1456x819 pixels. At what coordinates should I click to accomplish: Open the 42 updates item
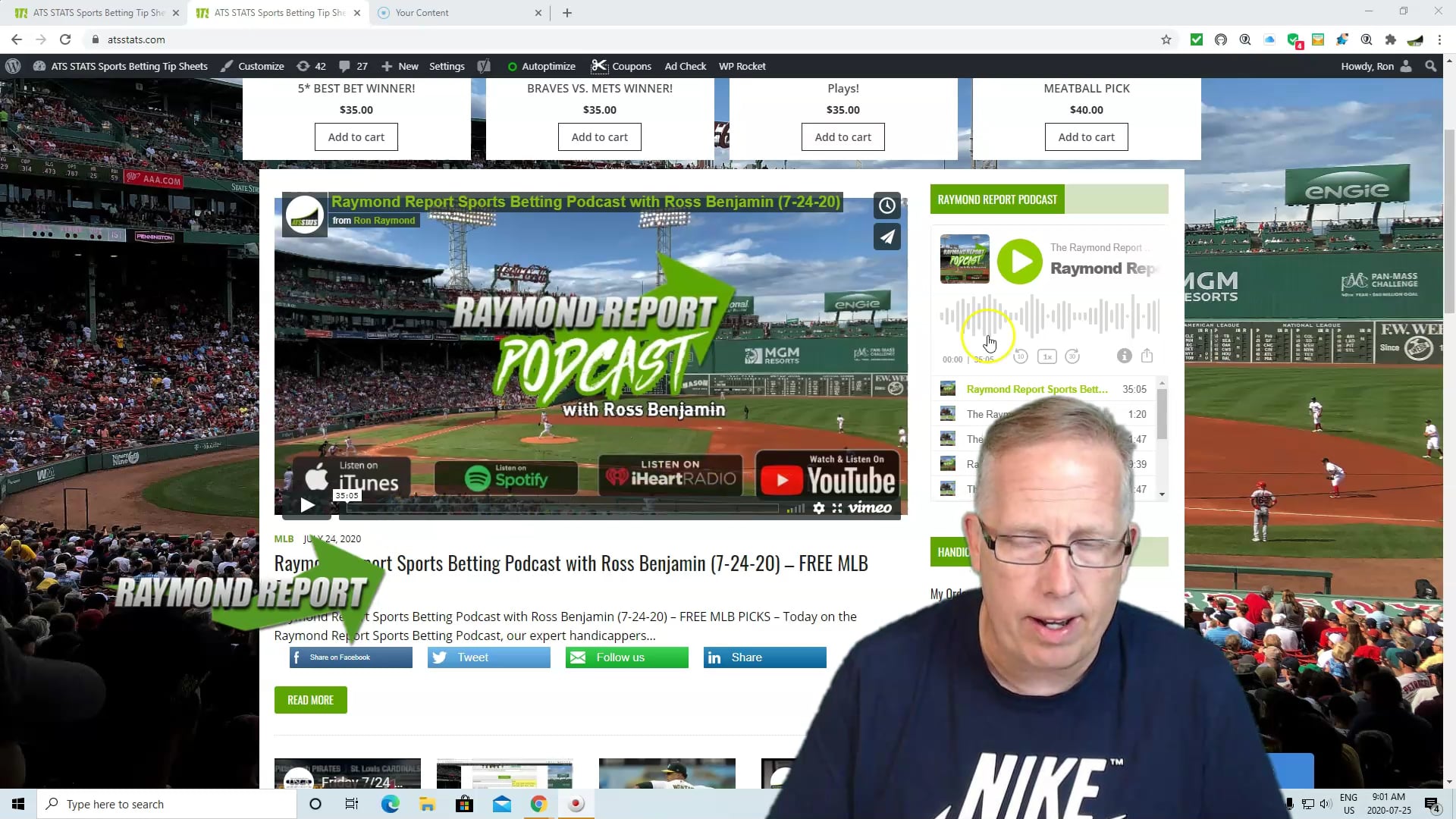[311, 66]
